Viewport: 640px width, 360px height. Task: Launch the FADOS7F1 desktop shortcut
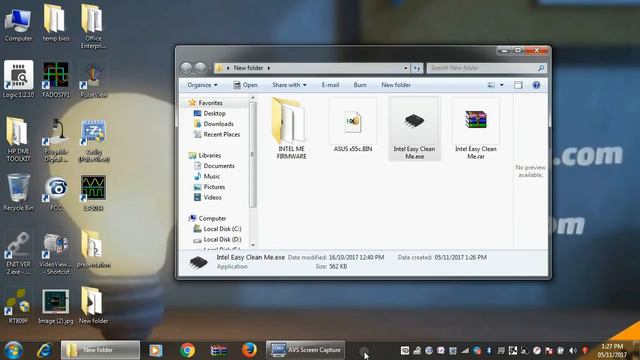pyautogui.click(x=56, y=80)
